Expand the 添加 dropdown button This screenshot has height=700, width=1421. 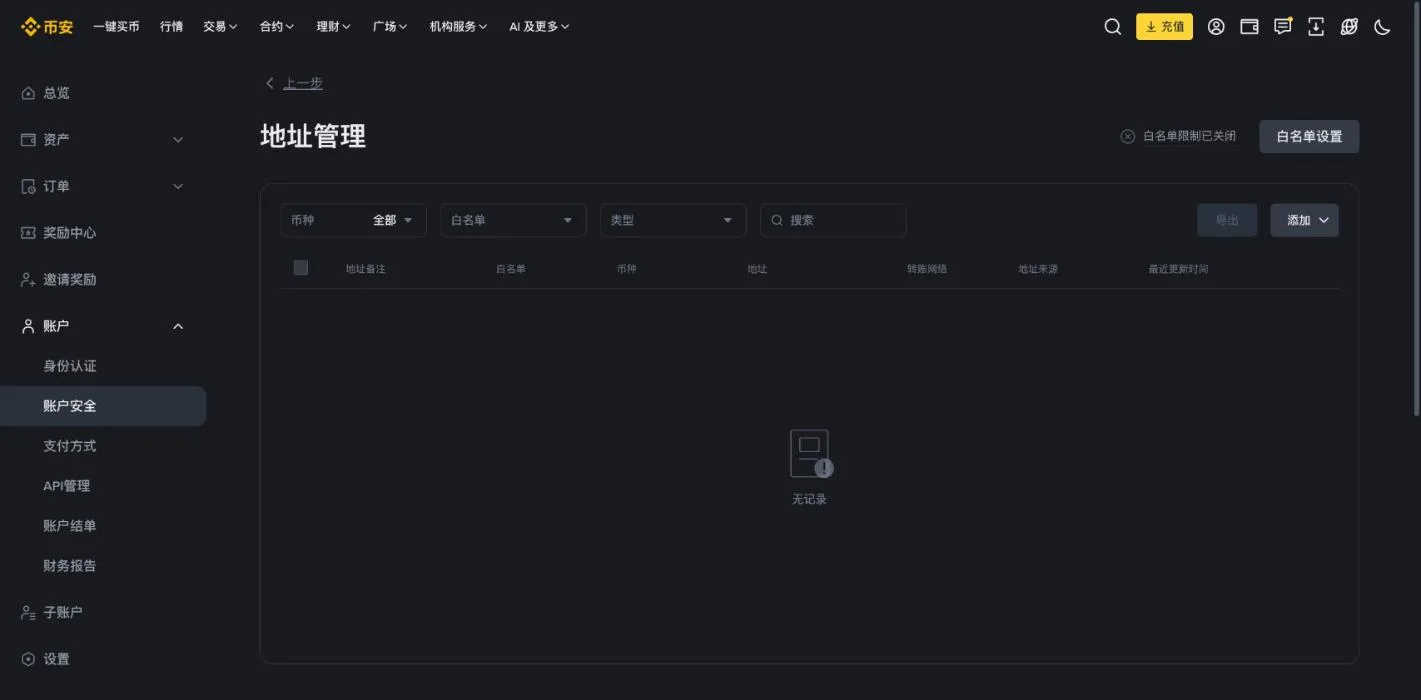coord(1304,220)
